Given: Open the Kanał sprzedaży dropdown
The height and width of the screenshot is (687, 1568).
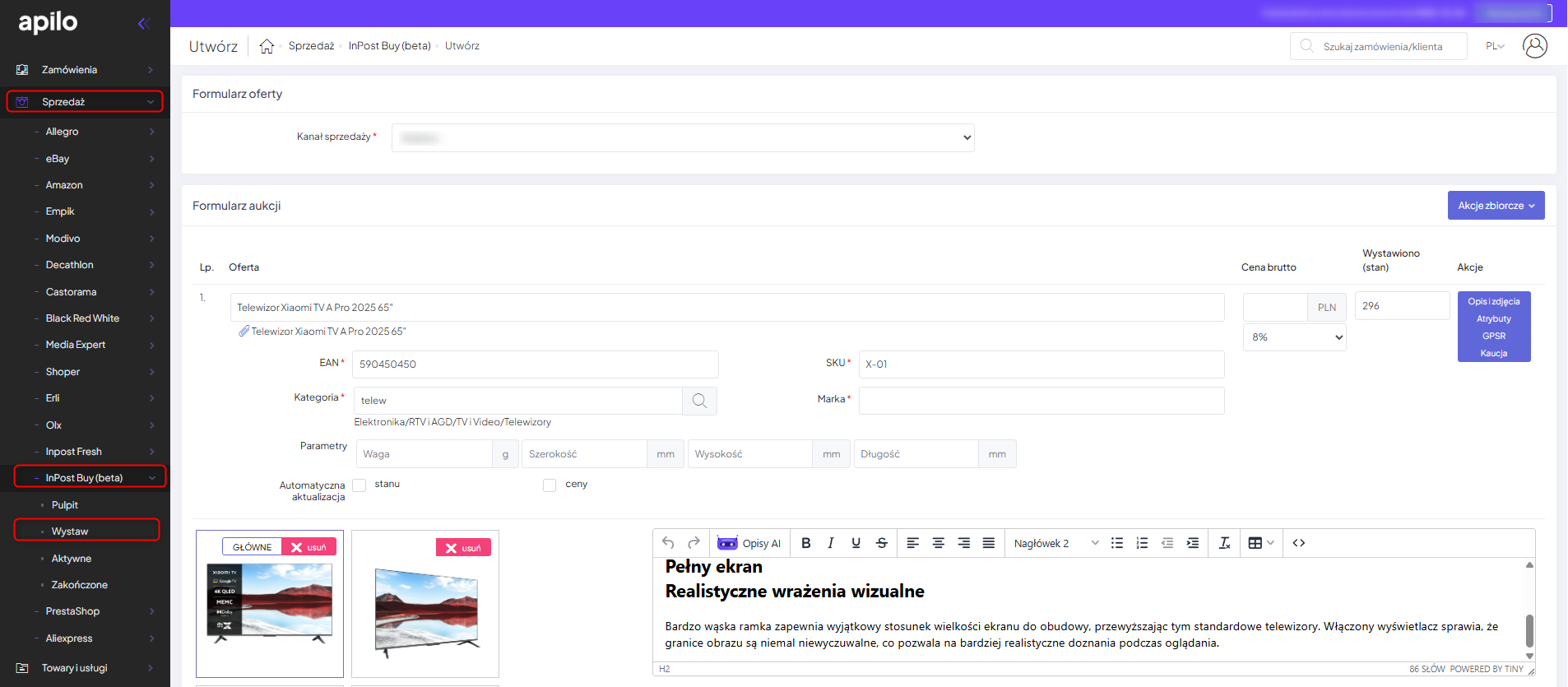Looking at the screenshot, I should [x=682, y=138].
